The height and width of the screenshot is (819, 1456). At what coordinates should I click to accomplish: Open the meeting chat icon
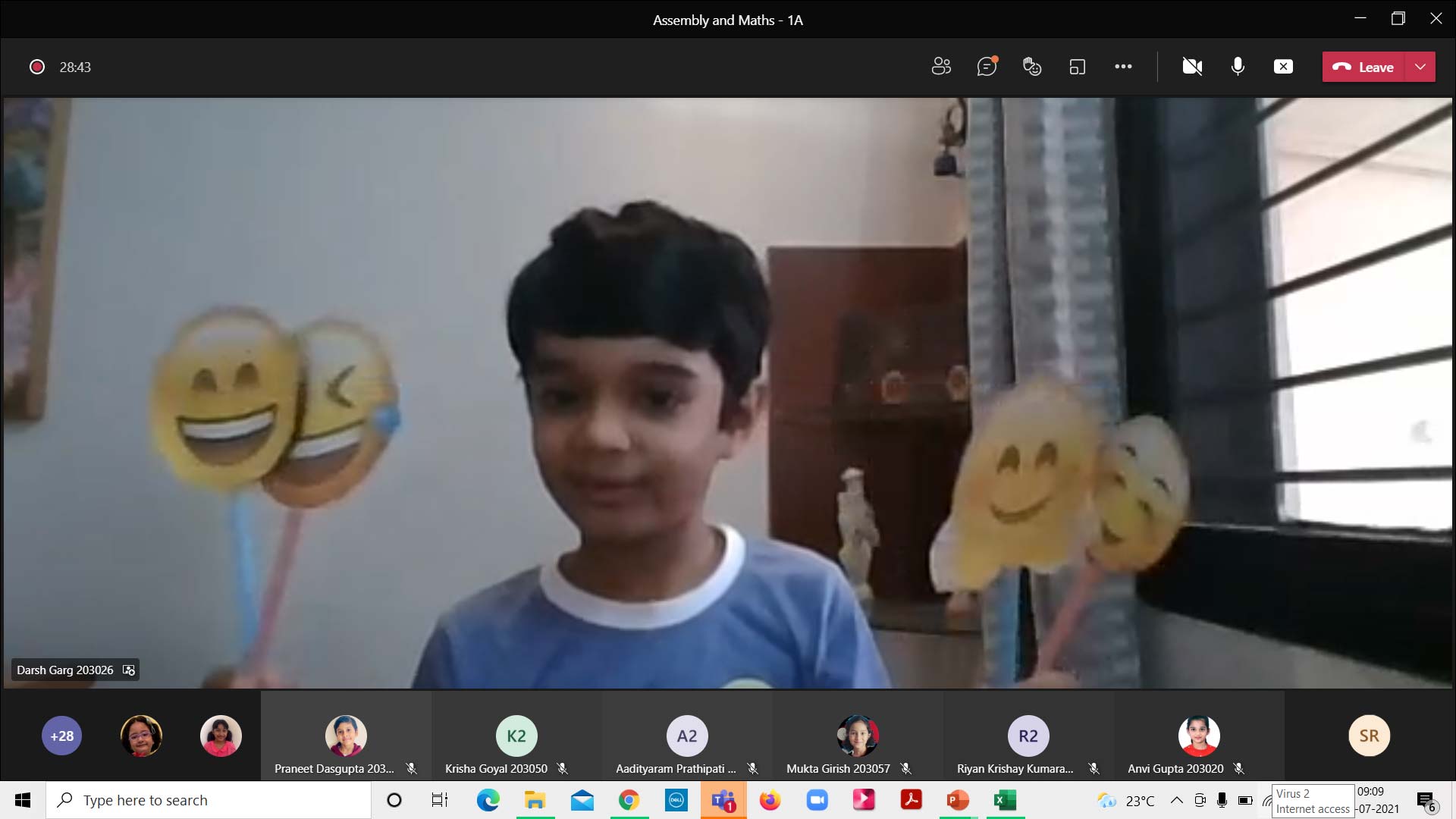[x=987, y=67]
